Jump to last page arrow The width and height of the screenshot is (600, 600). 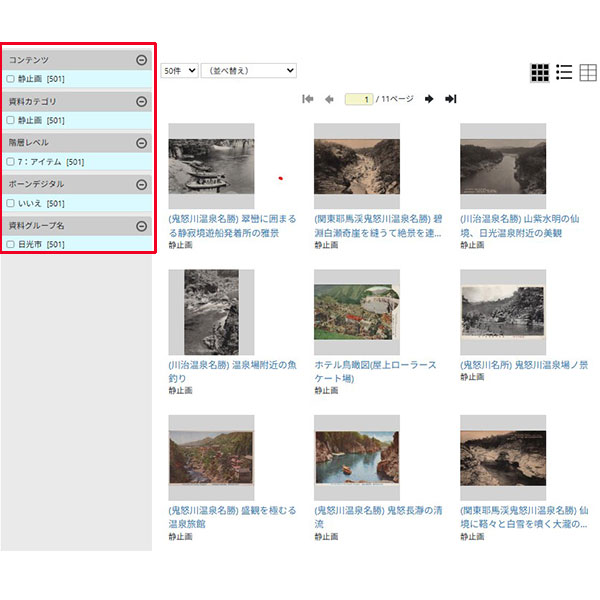pos(451,99)
